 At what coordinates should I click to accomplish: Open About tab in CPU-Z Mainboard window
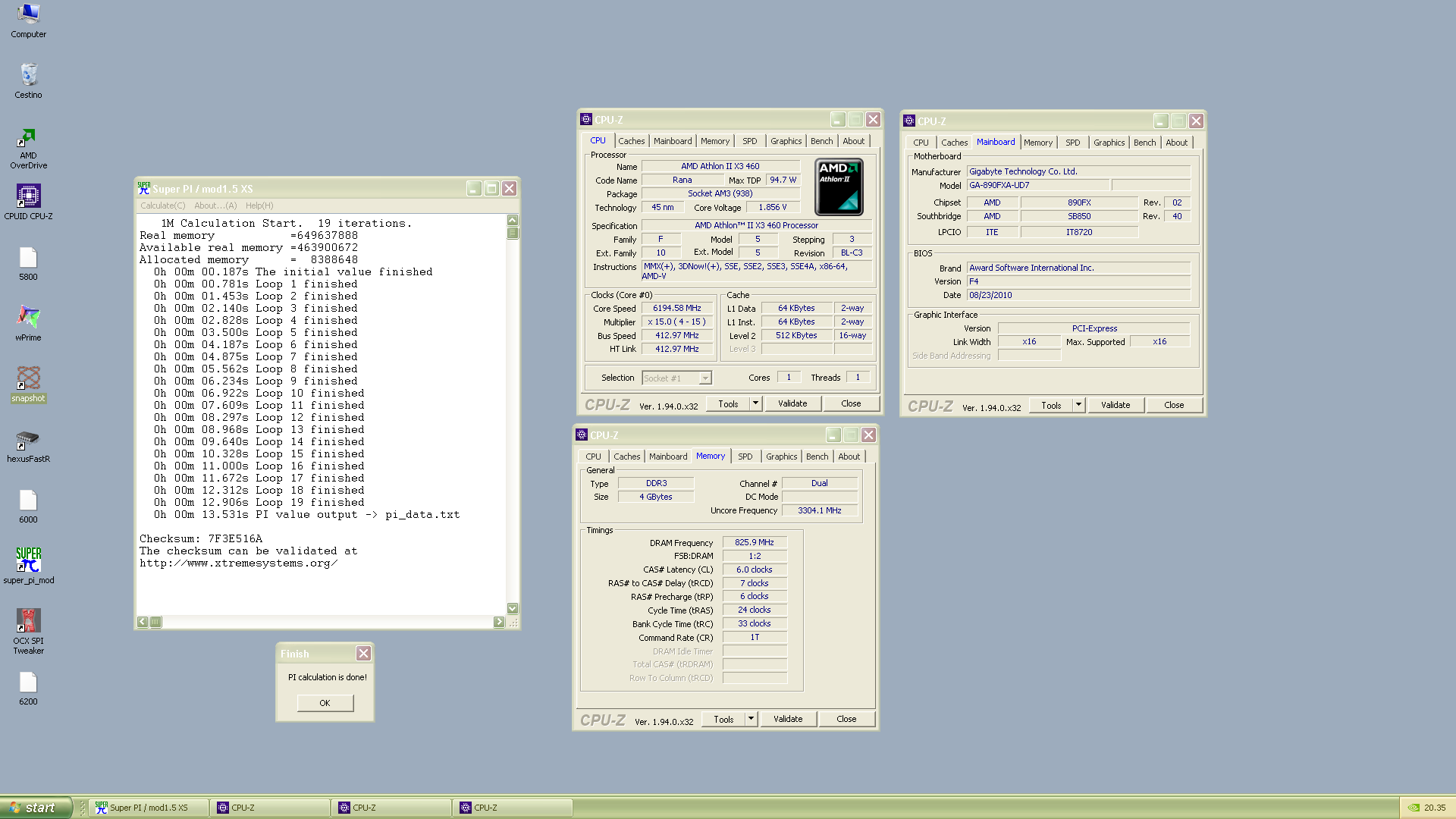pos(1176,143)
